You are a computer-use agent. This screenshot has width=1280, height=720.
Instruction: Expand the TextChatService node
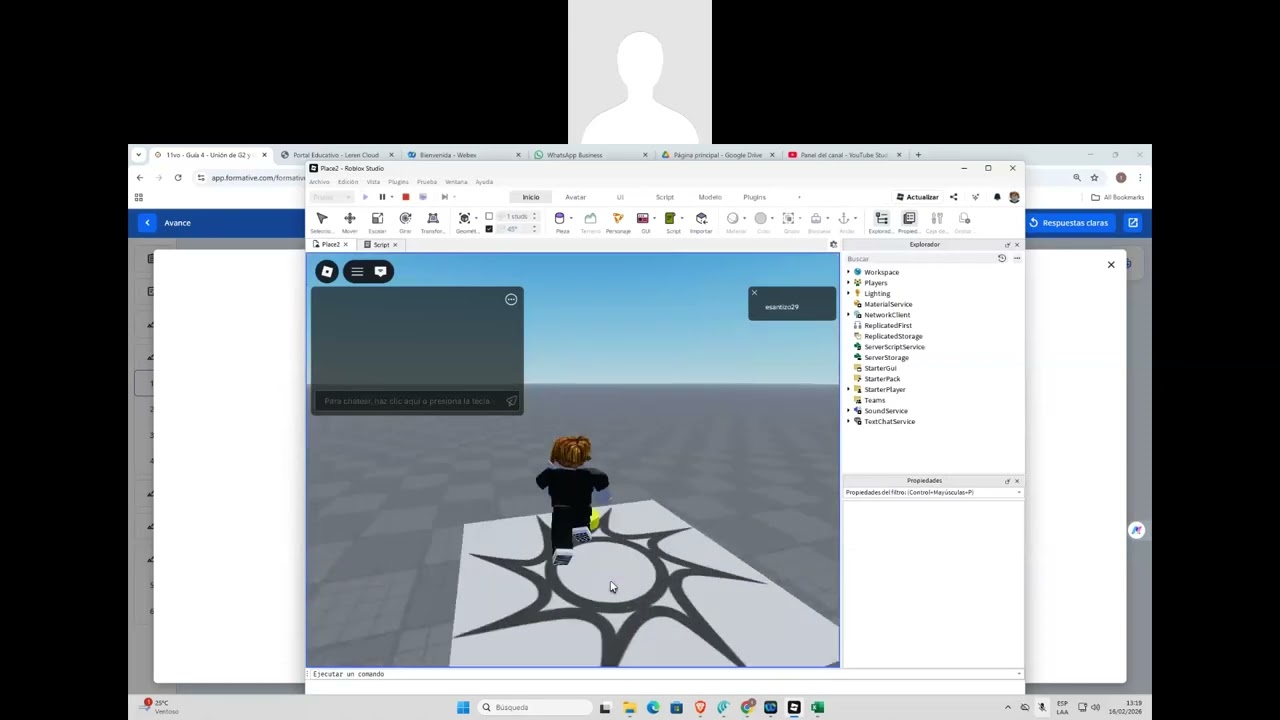pos(849,421)
